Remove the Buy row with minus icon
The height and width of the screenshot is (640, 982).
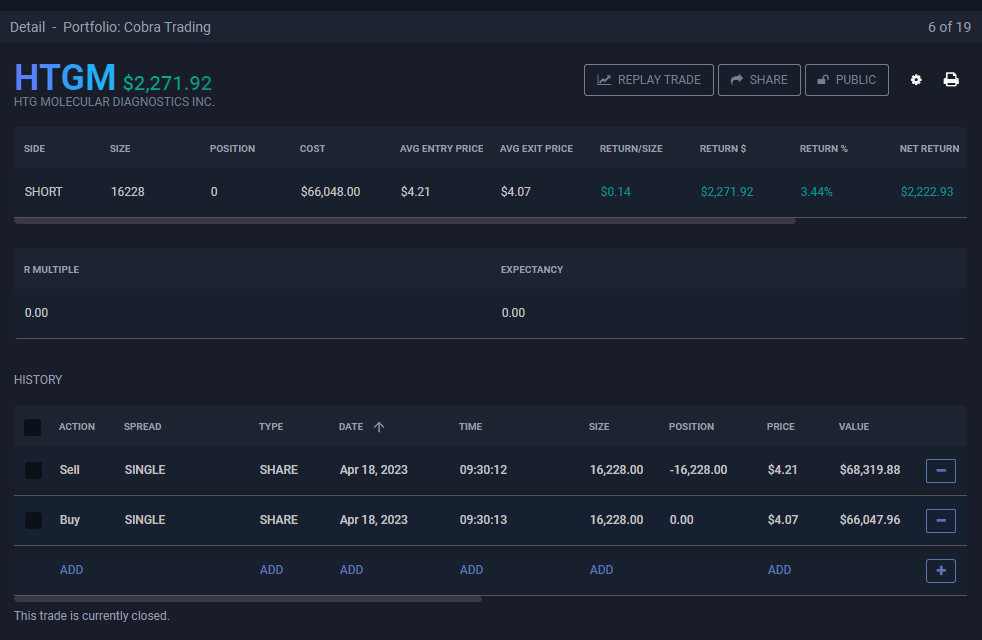click(941, 520)
